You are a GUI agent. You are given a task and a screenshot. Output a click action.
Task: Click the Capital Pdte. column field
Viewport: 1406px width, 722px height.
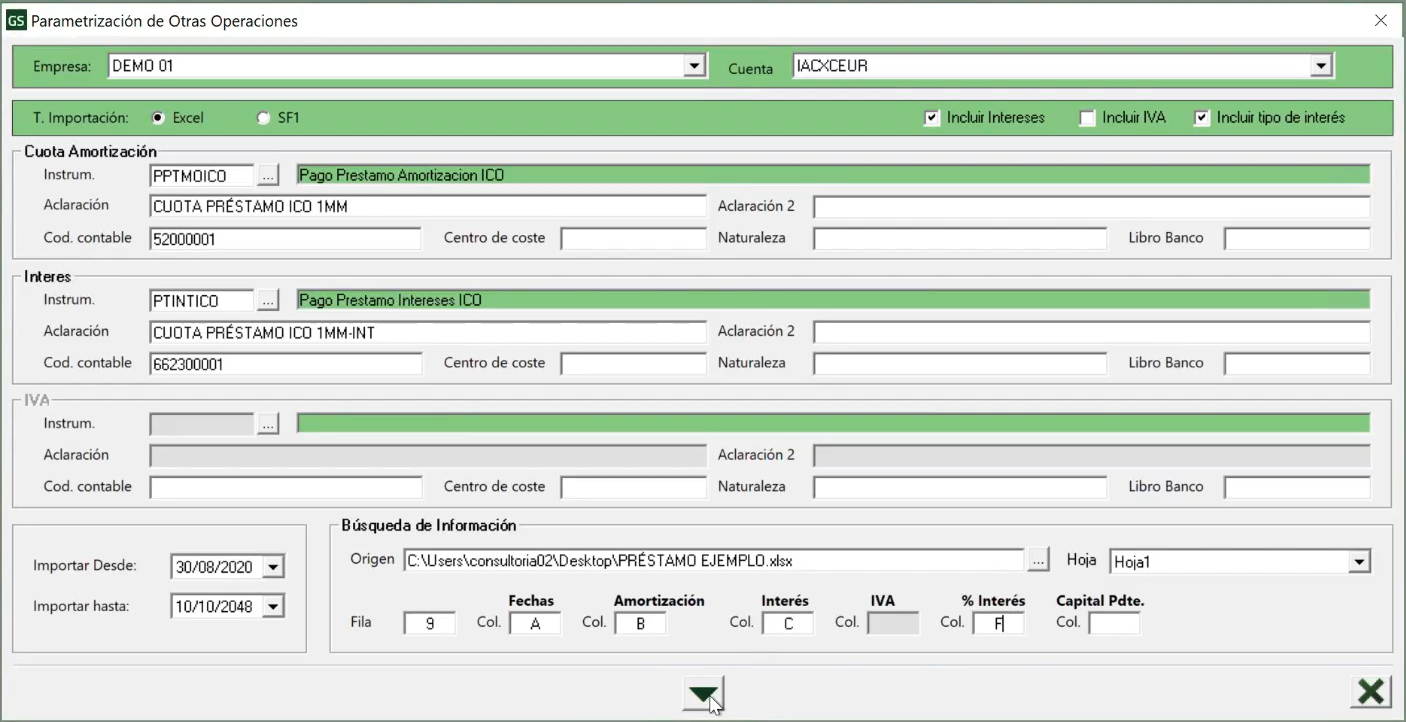1114,623
